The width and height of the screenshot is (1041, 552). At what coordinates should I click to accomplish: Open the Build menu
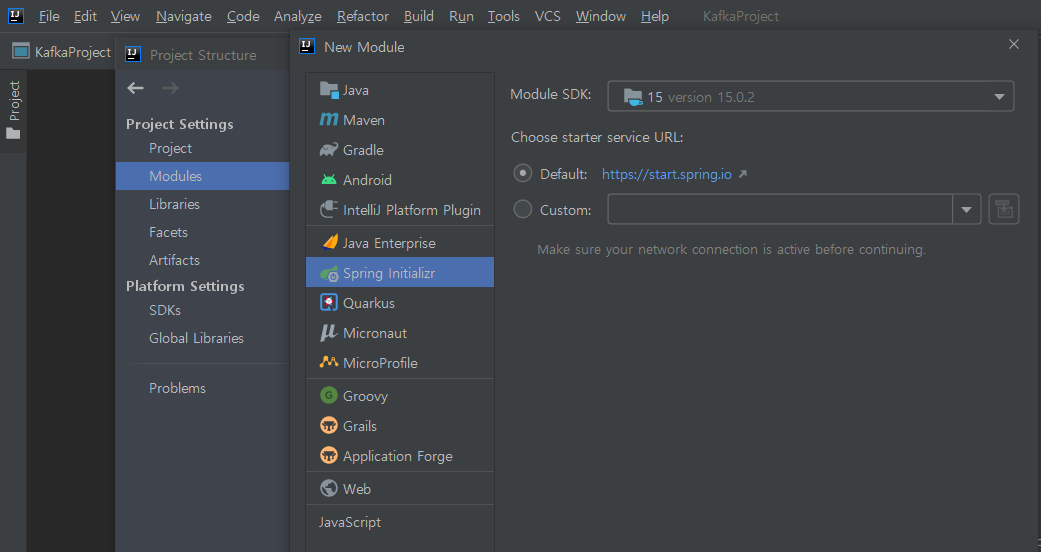click(419, 16)
